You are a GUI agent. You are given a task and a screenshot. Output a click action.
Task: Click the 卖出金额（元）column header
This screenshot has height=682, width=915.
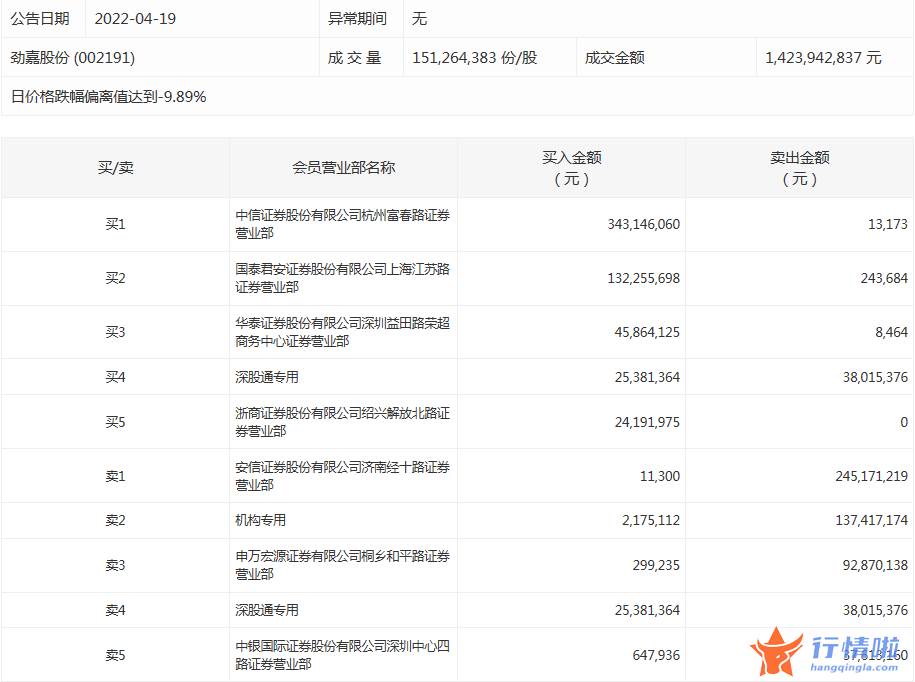[x=799, y=168]
